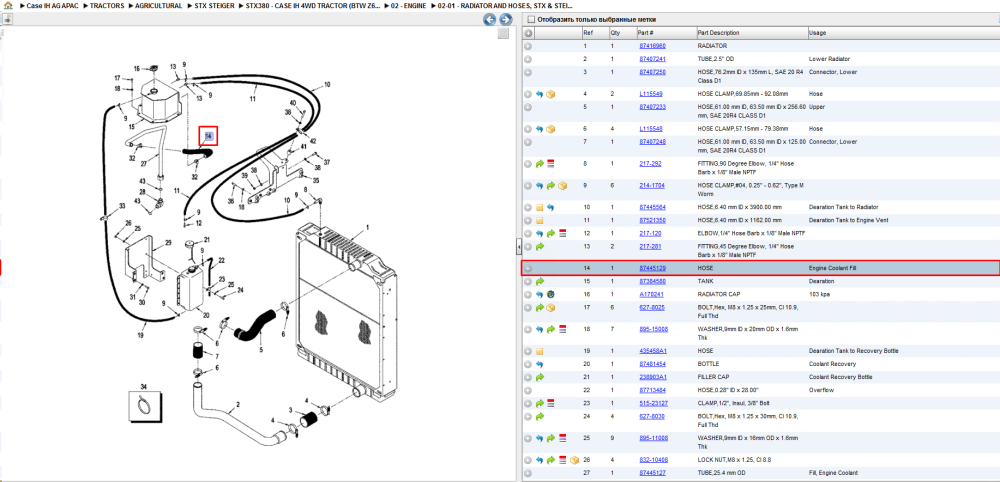Screen dimensions: 1000x482
Task: Click green arrow icon for part 217-281
Action: tap(540, 247)
